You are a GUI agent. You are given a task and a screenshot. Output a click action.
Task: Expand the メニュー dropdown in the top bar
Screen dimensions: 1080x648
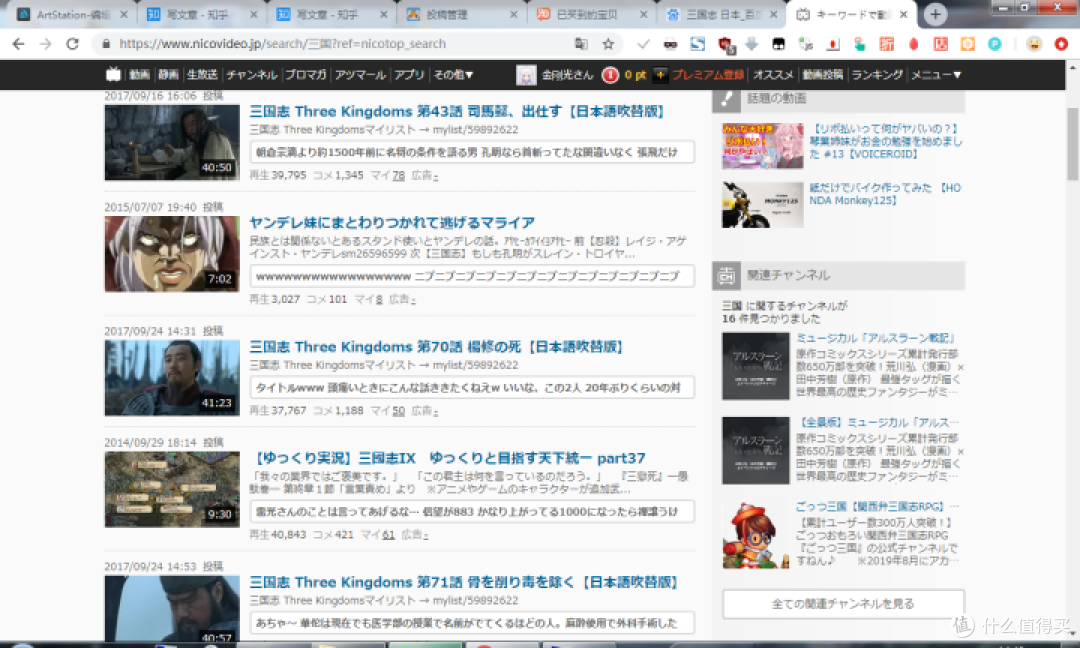[936, 75]
